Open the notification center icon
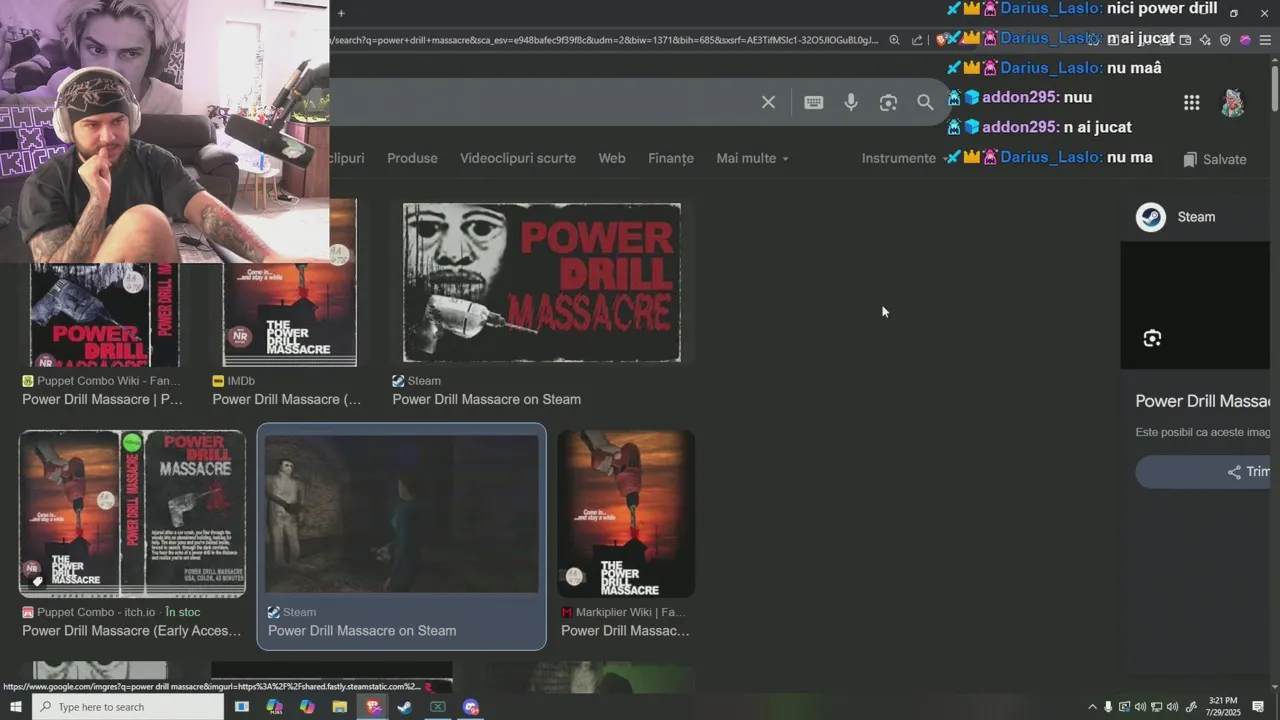The image size is (1280, 720). pyautogui.click(x=1258, y=707)
